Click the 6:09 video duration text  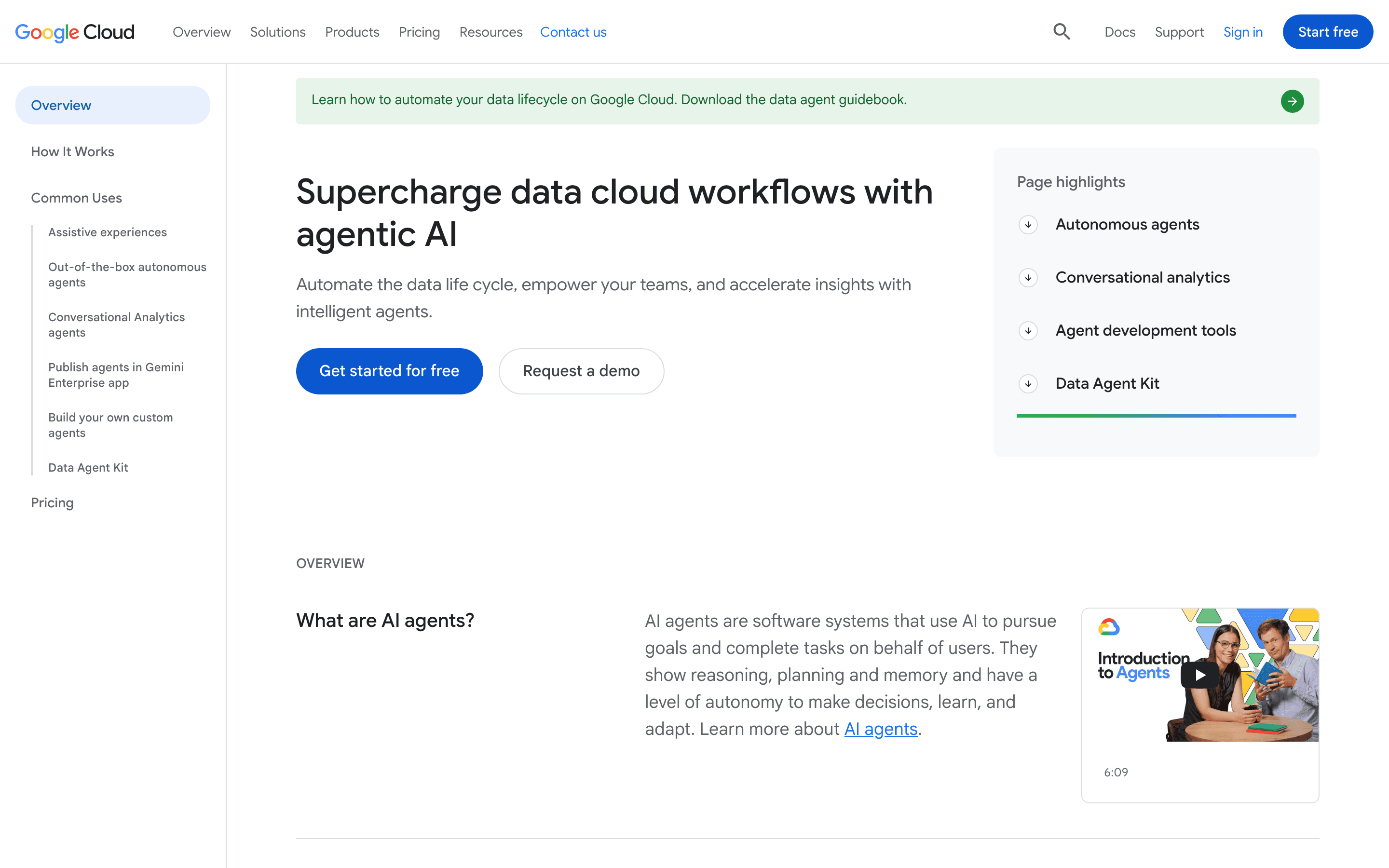coord(1116,772)
